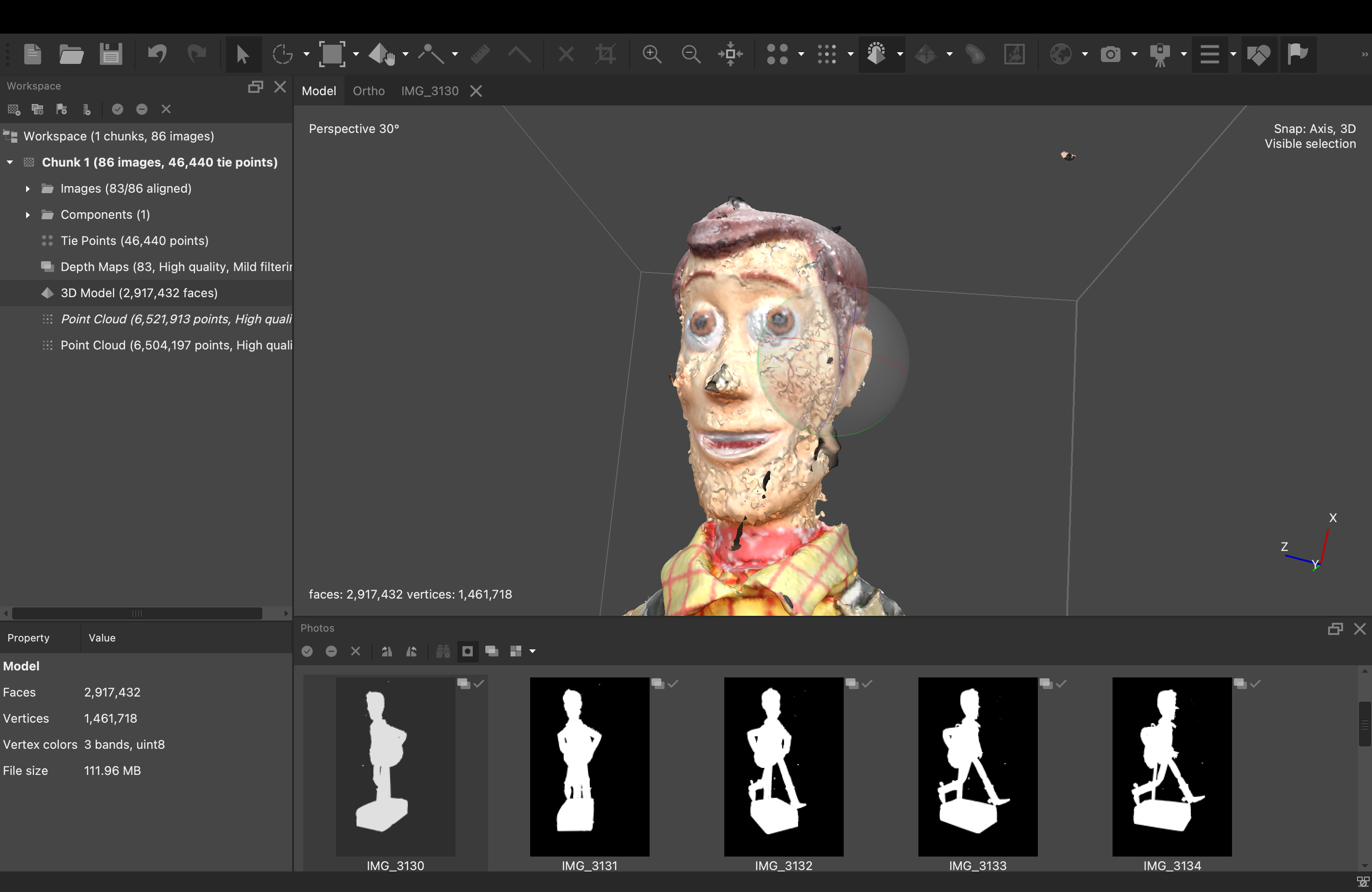The height and width of the screenshot is (892, 1372).
Task: Click the Undo arrow icon
Action: 157,55
